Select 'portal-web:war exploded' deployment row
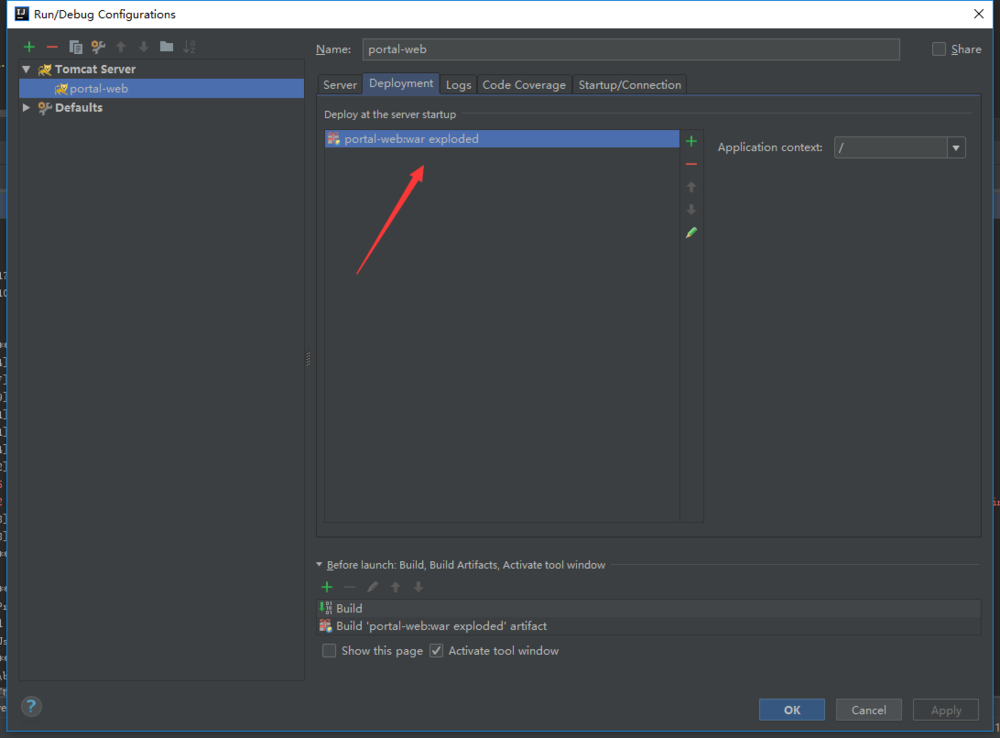 coord(502,139)
